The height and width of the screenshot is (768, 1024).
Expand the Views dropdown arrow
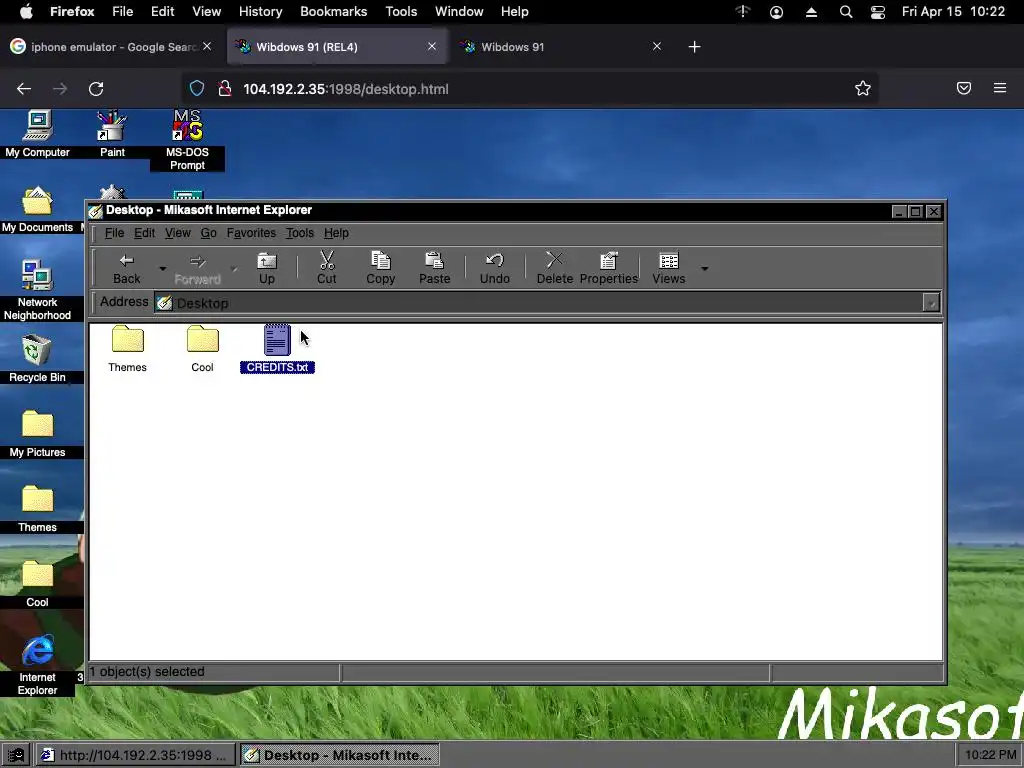coord(705,268)
